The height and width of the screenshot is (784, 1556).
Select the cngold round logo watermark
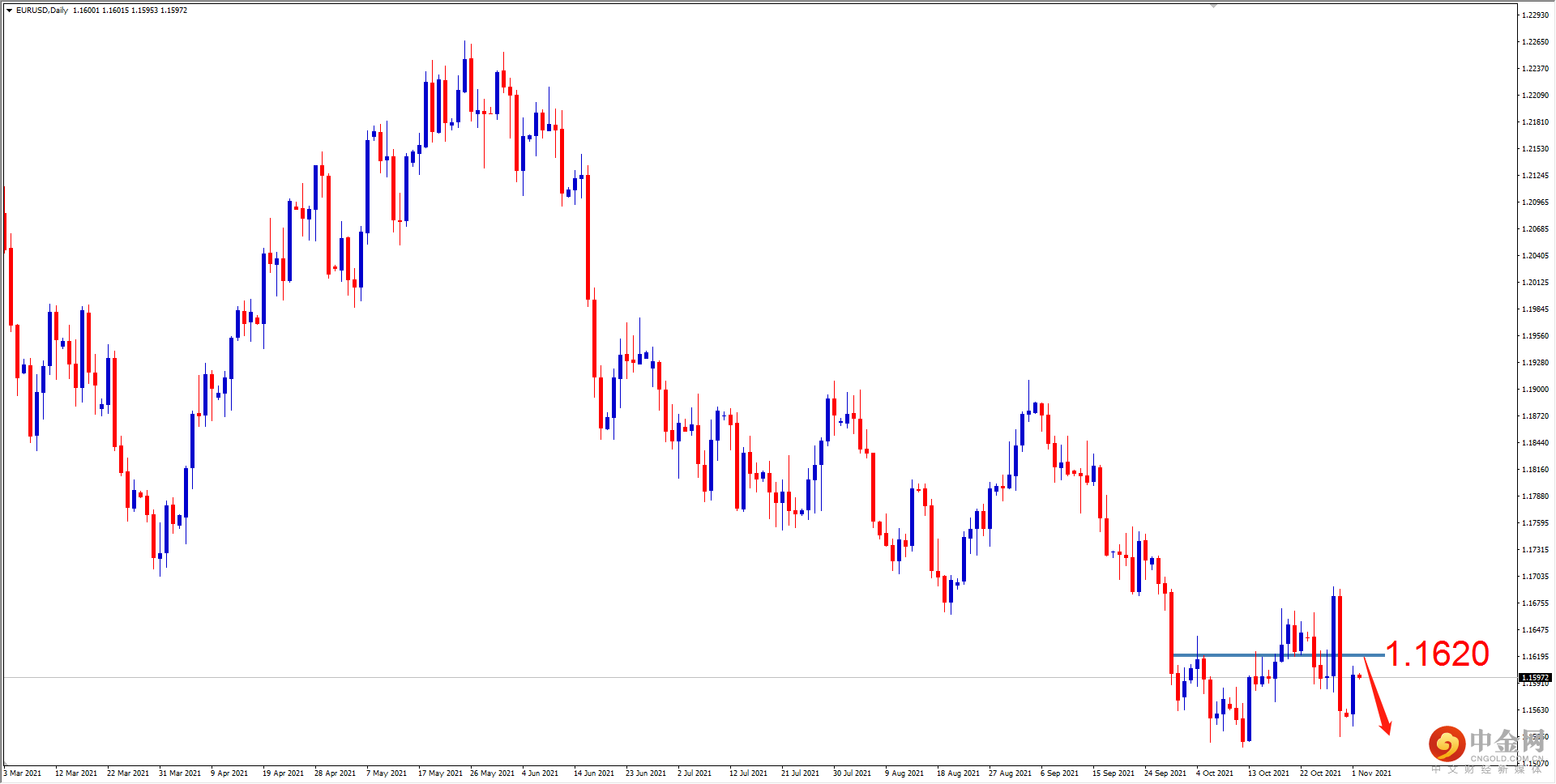pyautogui.click(x=1447, y=745)
